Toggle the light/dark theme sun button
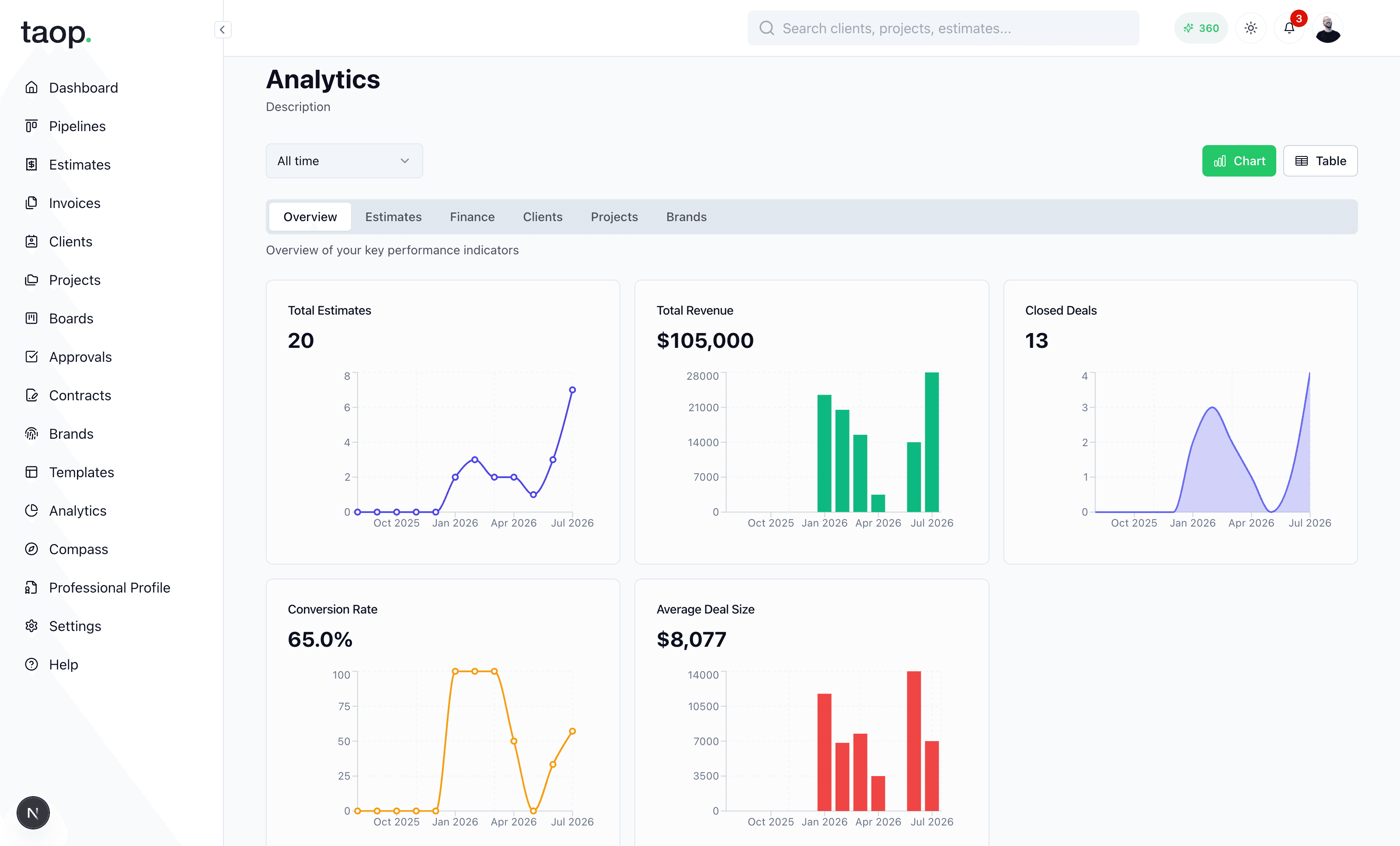Image resolution: width=1400 pixels, height=846 pixels. 1250,28
